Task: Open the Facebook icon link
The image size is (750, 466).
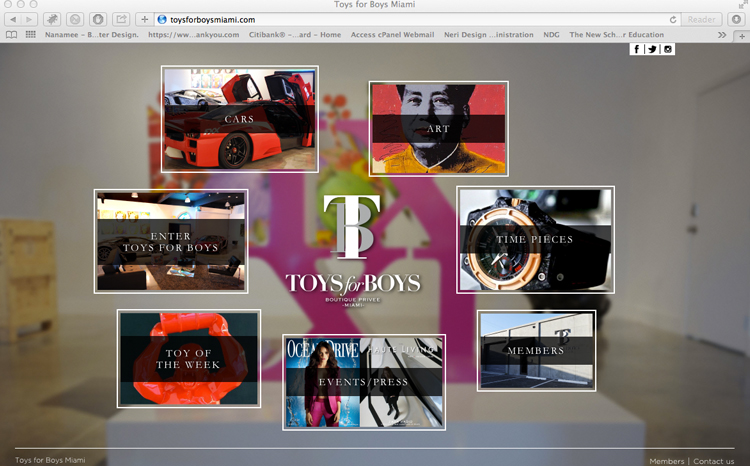Action: click(x=637, y=49)
